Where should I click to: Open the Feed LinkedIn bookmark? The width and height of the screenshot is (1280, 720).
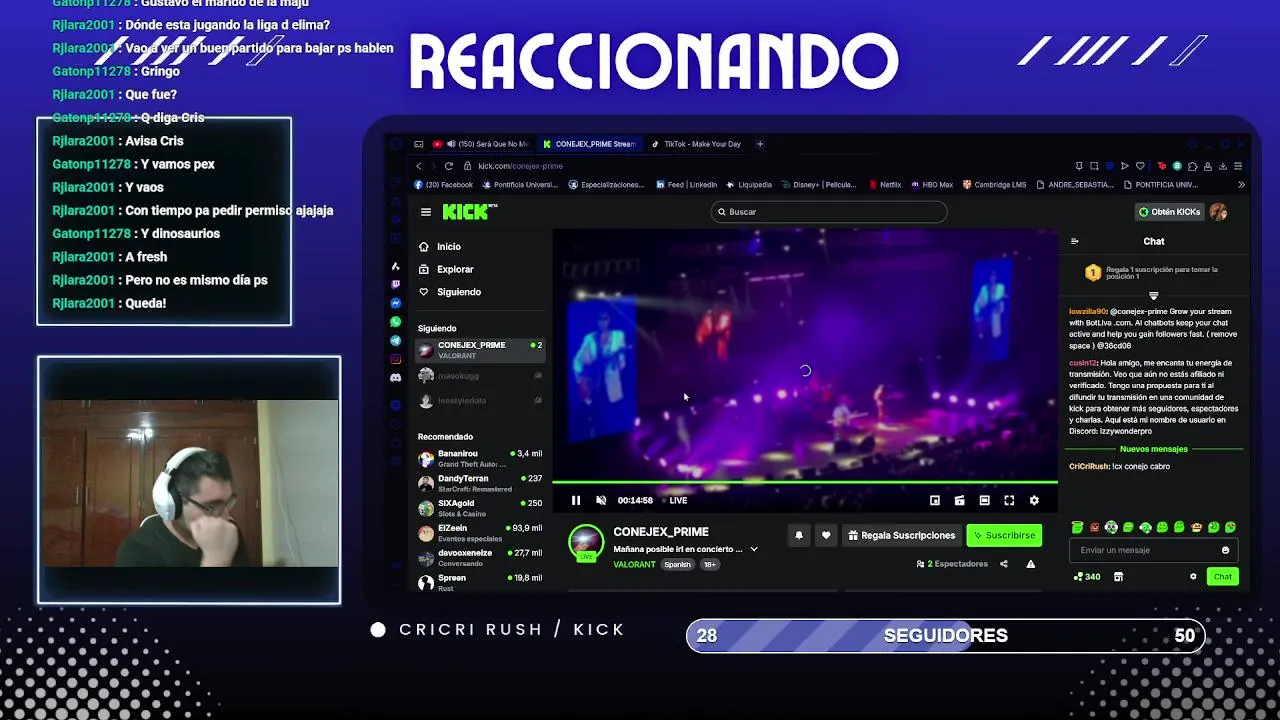pyautogui.click(x=687, y=185)
